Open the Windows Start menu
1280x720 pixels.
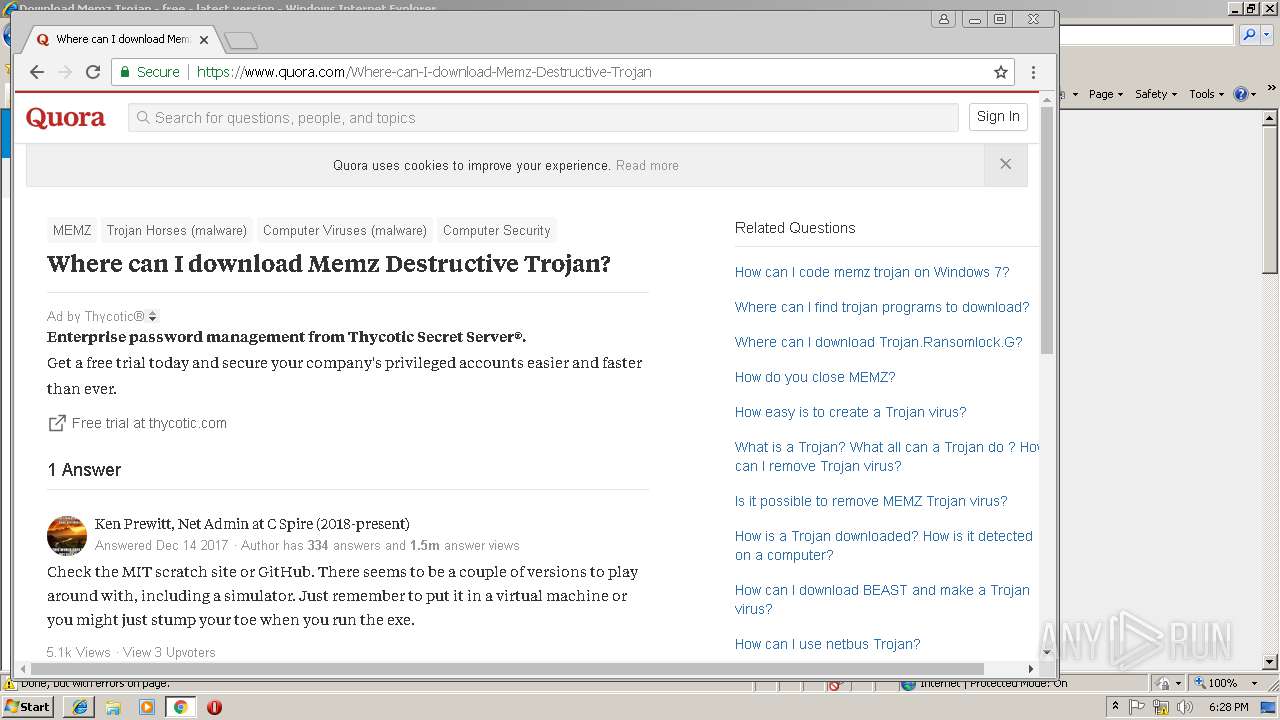(x=27, y=707)
